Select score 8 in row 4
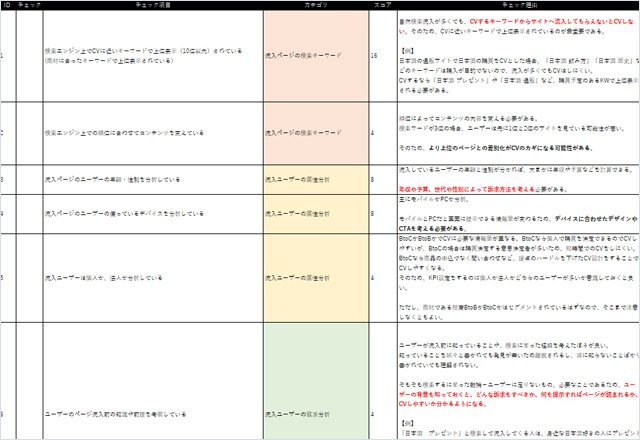Image resolution: width=640 pixels, height=440 pixels. (383, 214)
